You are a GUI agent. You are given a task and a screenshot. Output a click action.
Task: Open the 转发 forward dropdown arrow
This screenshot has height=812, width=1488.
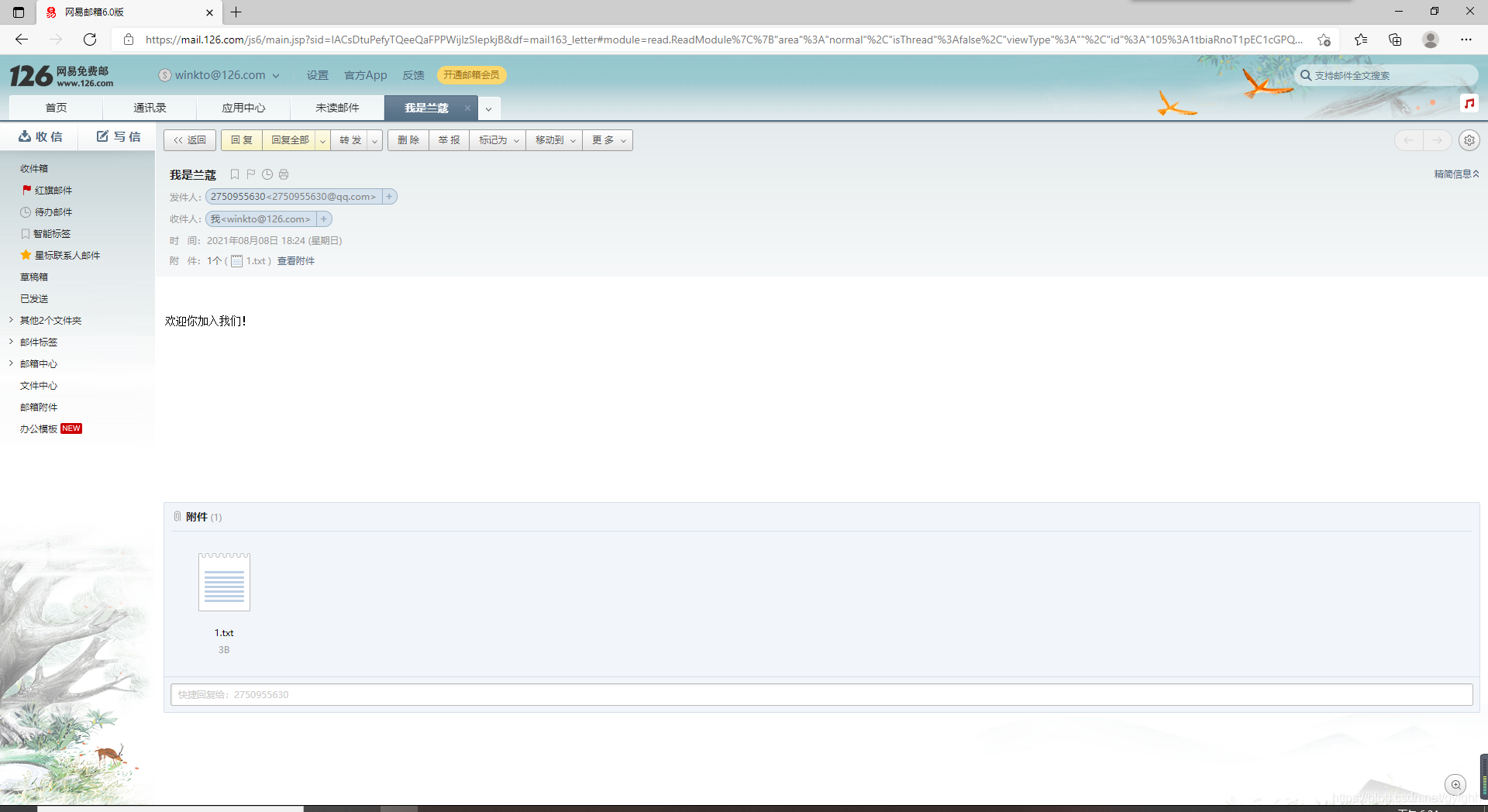pos(374,140)
